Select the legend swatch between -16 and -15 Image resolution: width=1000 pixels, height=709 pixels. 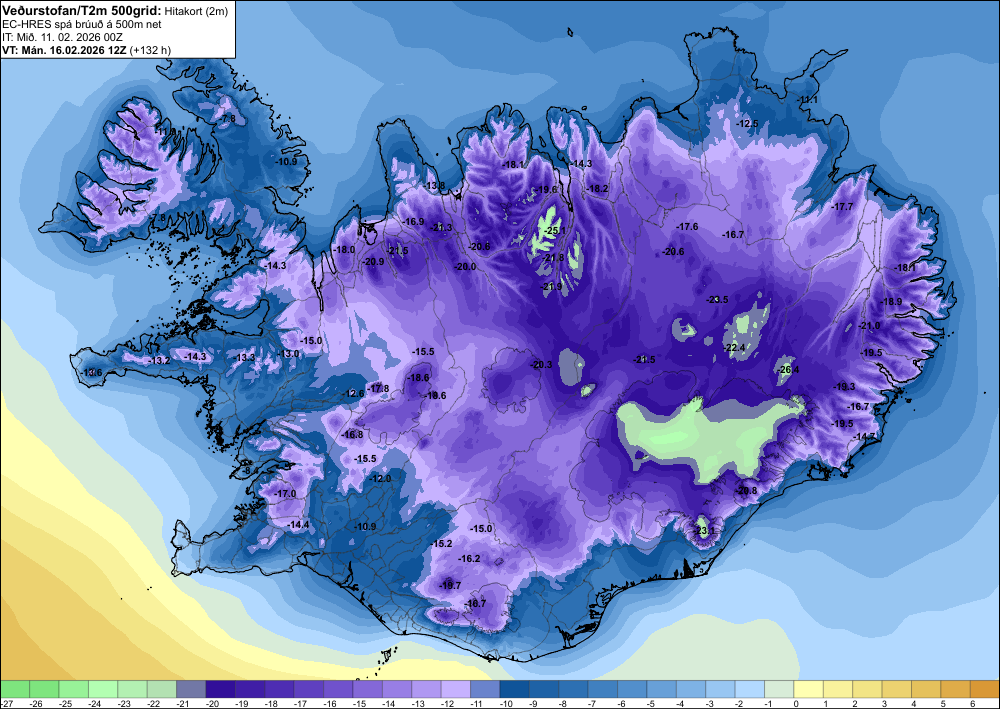tap(338, 689)
